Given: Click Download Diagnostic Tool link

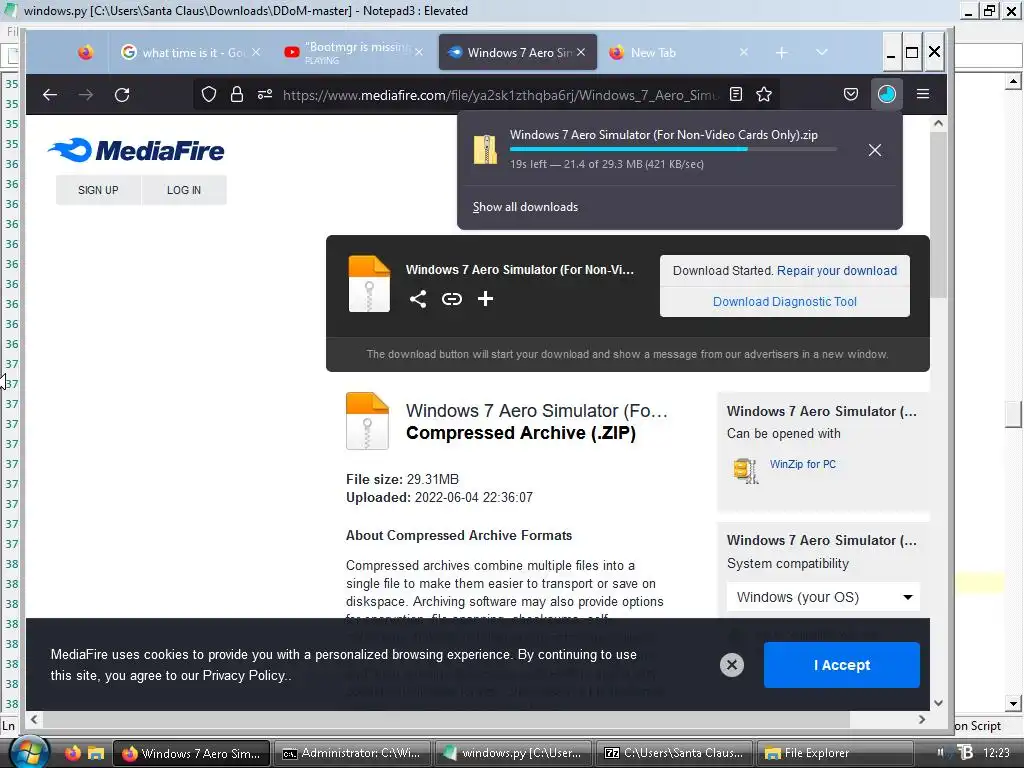Looking at the screenshot, I should (x=784, y=302).
